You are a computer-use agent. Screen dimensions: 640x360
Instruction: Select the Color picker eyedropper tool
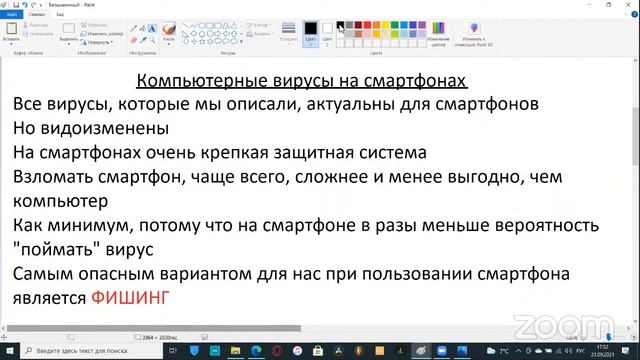[143, 40]
